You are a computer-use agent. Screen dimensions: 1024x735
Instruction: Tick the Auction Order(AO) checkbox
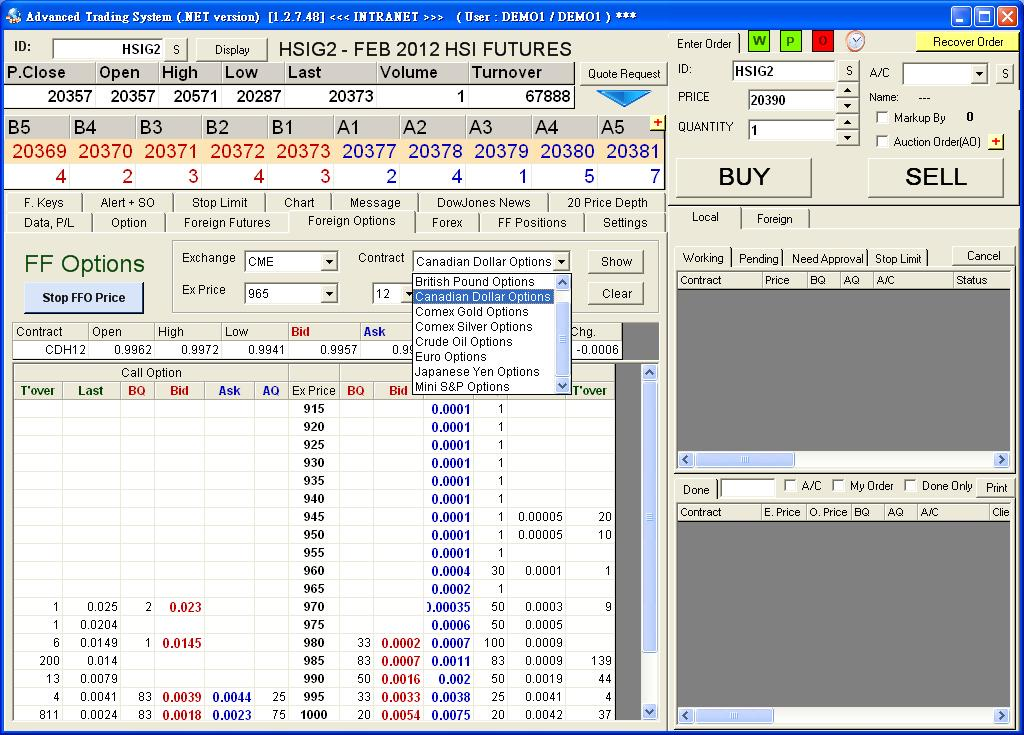click(x=882, y=142)
